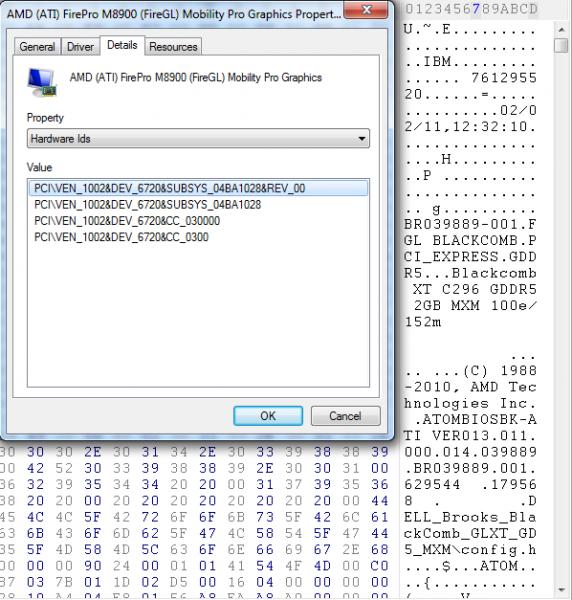
Task: Click ASCII line '5_MXM\config.h' in hex editor
Action: tap(470, 550)
